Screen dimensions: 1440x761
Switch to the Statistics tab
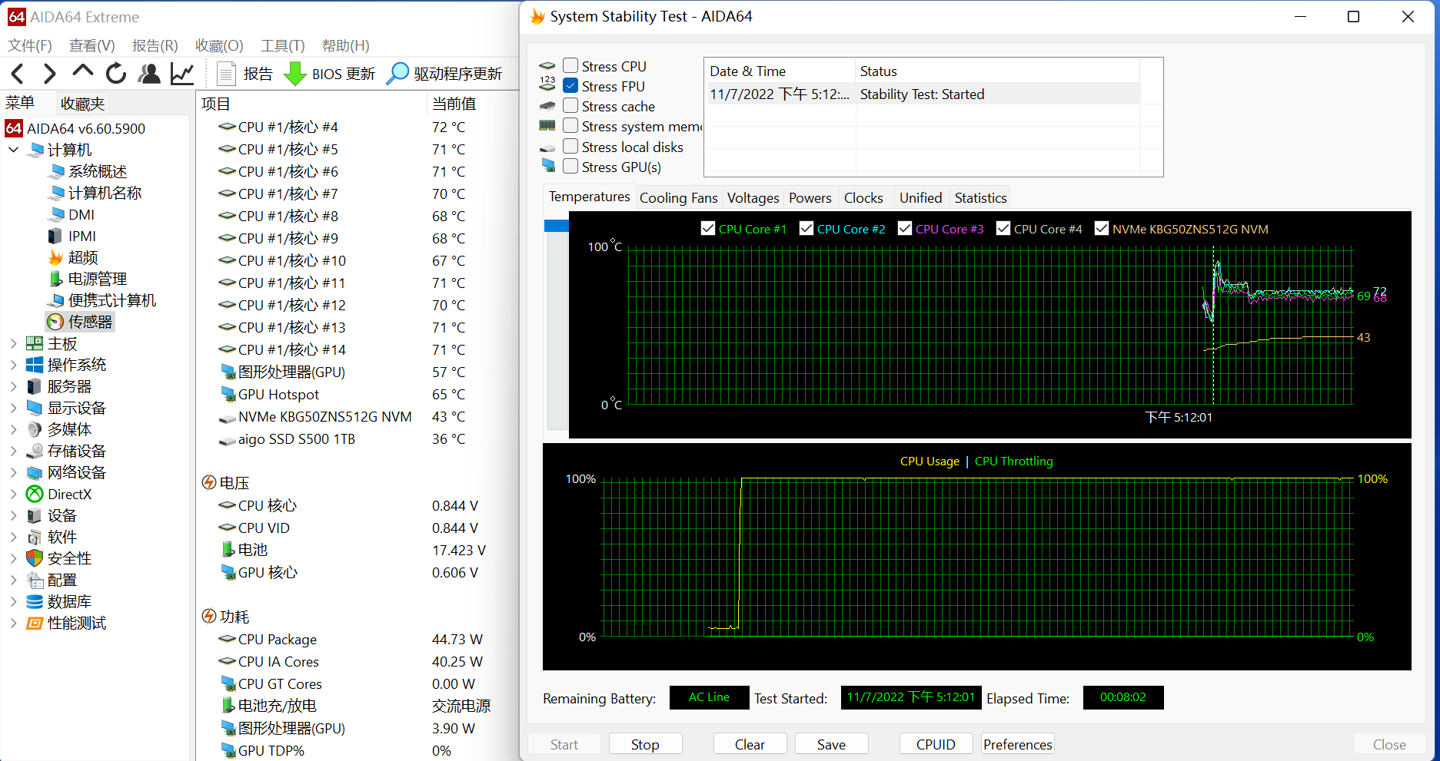(980, 198)
